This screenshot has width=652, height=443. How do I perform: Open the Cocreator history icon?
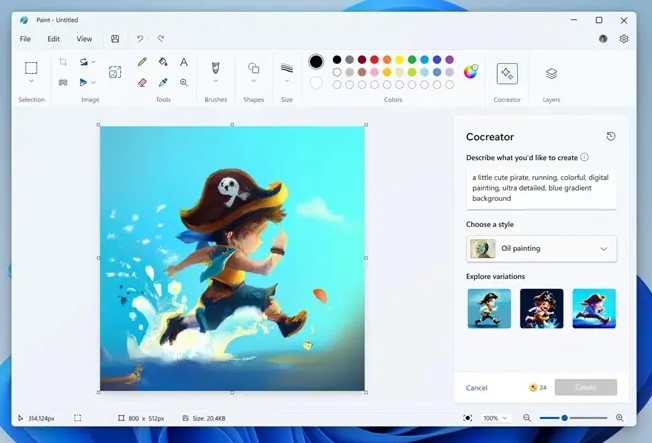[610, 136]
